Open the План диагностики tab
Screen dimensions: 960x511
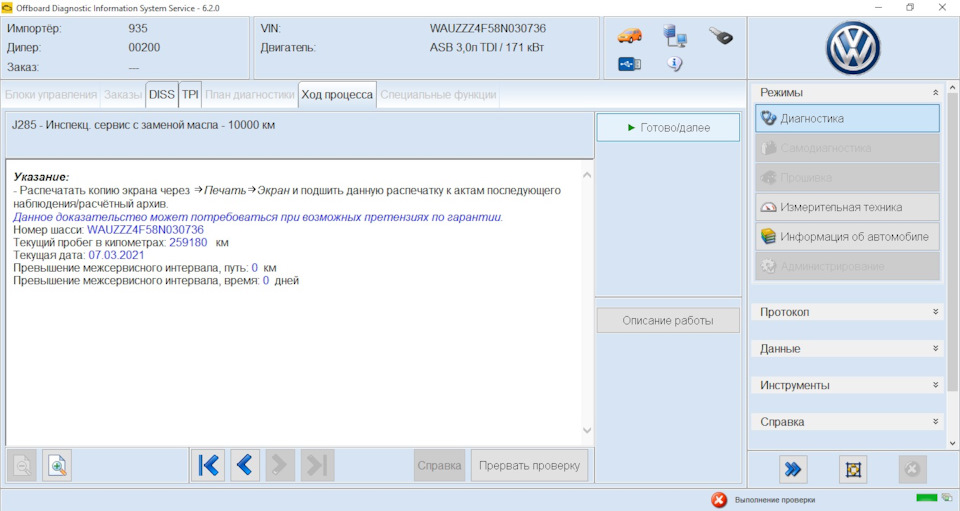[x=250, y=95]
